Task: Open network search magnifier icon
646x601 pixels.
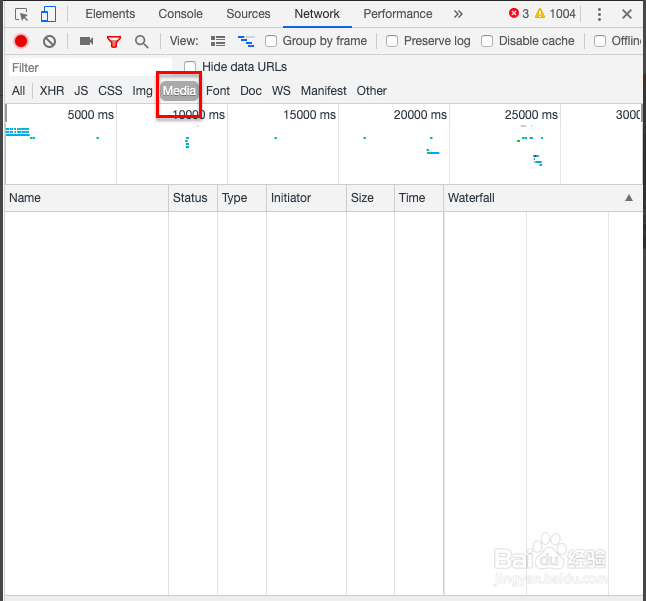Action: click(x=141, y=42)
